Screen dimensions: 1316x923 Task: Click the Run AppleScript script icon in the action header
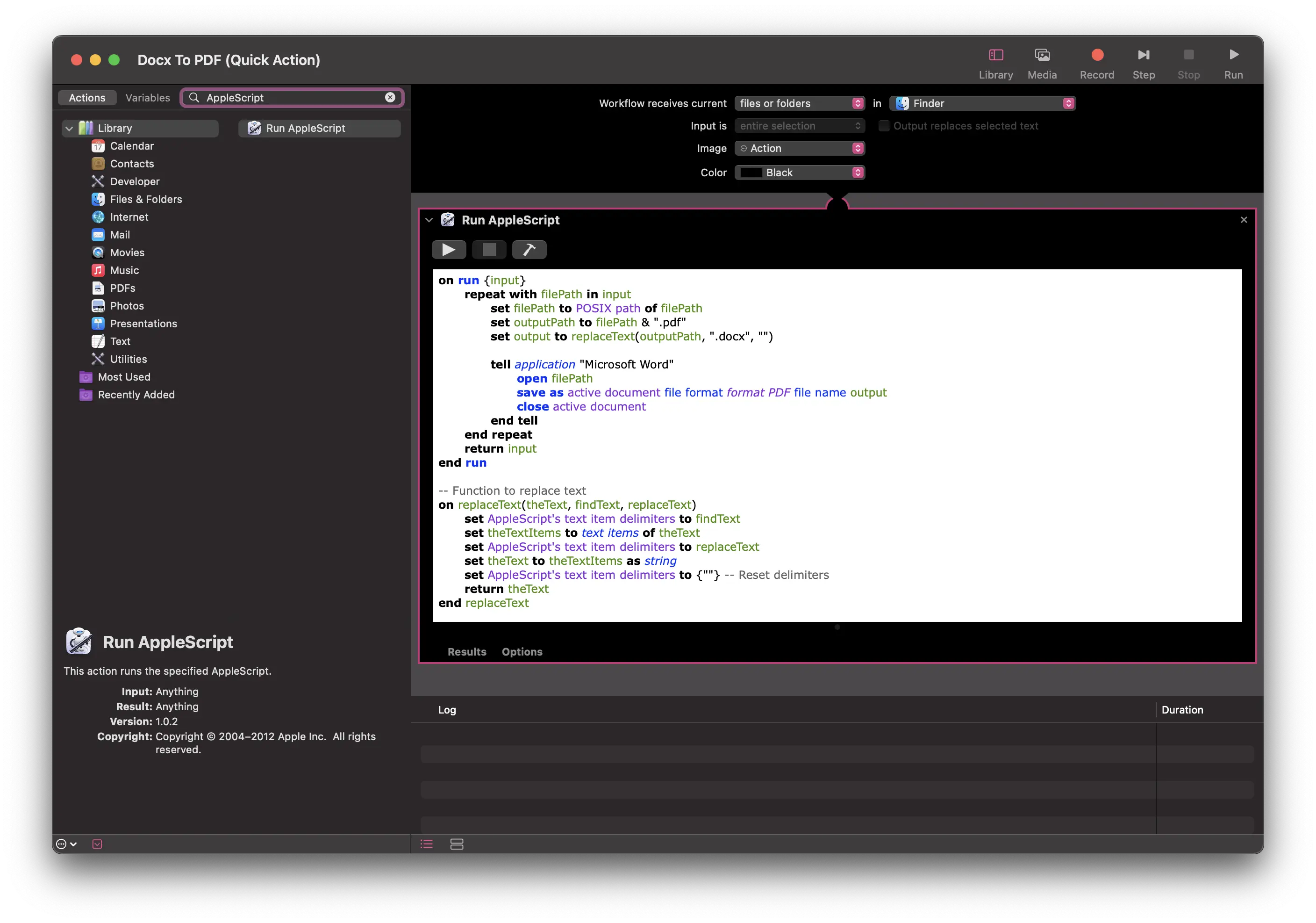tap(447, 220)
